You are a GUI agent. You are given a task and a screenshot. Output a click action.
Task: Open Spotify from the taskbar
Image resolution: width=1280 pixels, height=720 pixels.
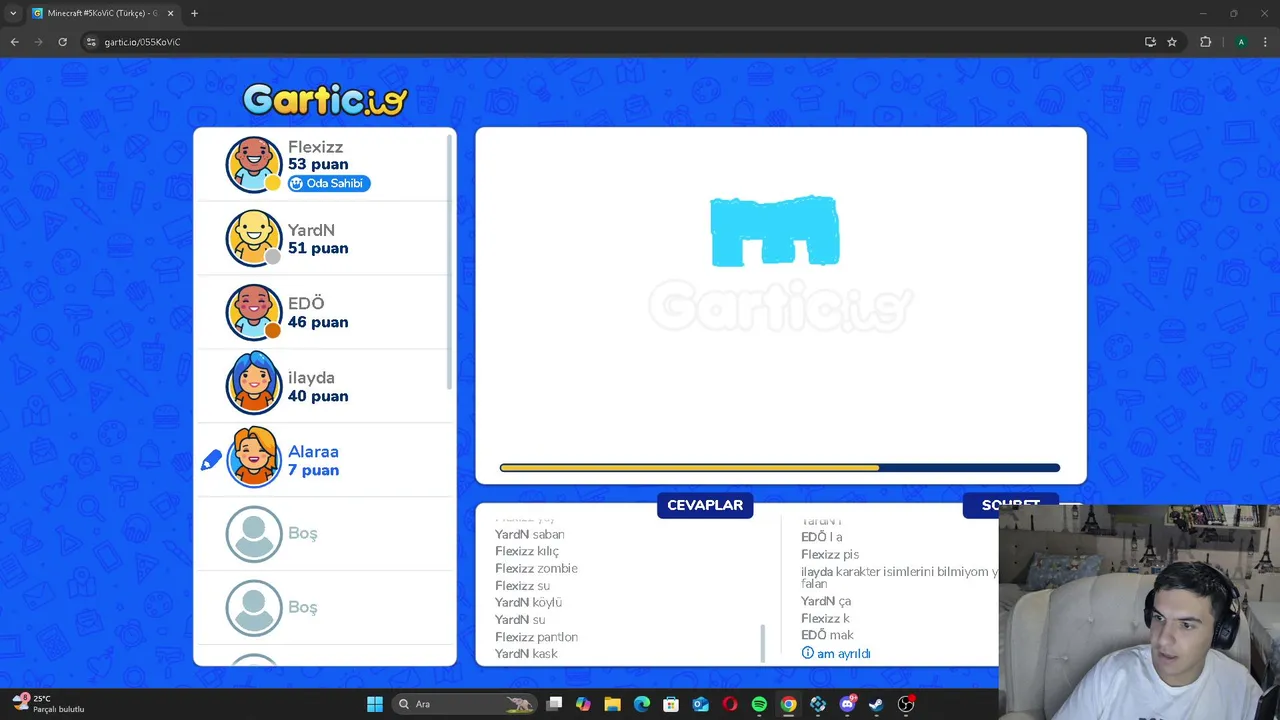[x=759, y=704]
